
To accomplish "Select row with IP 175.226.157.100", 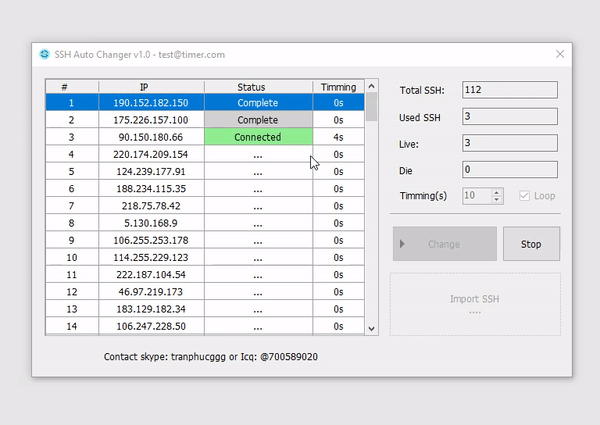I will [x=205, y=120].
